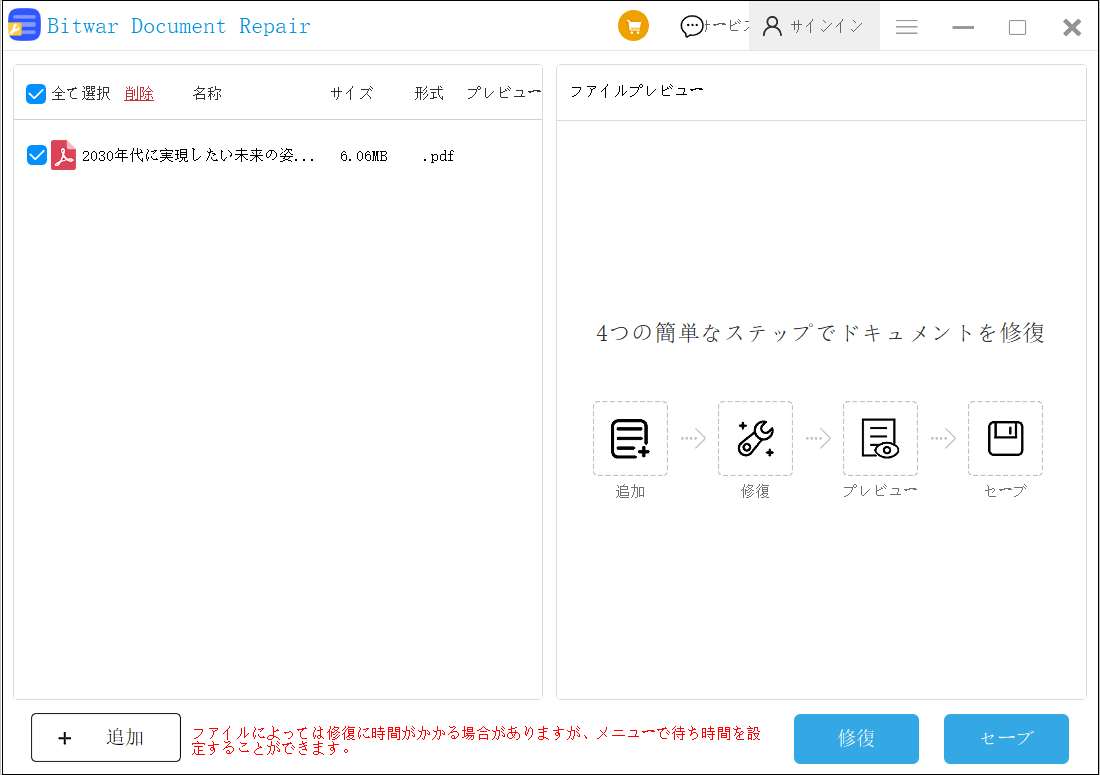Screen dimensions: 1100x775
Task: Open the hamburger menu
Action: [x=907, y=28]
